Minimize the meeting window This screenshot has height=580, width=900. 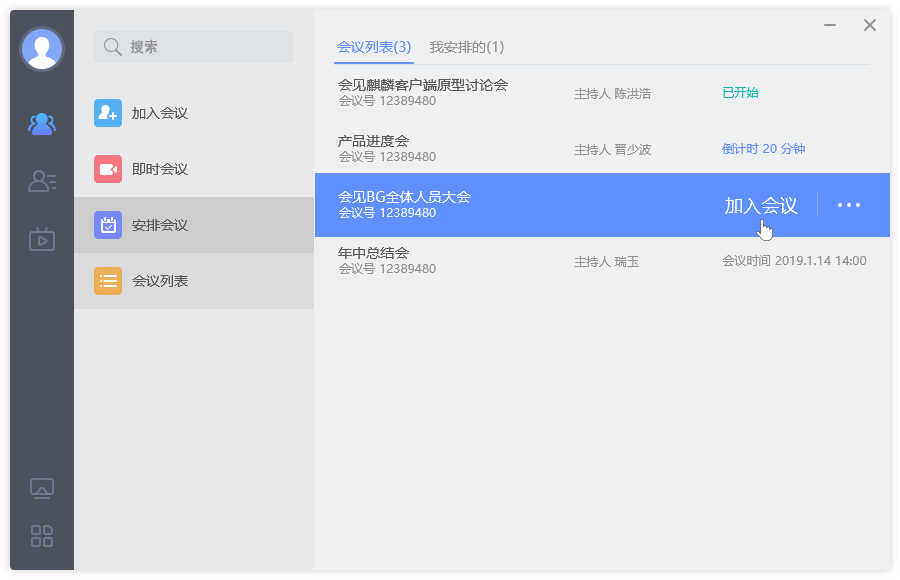pos(830,26)
